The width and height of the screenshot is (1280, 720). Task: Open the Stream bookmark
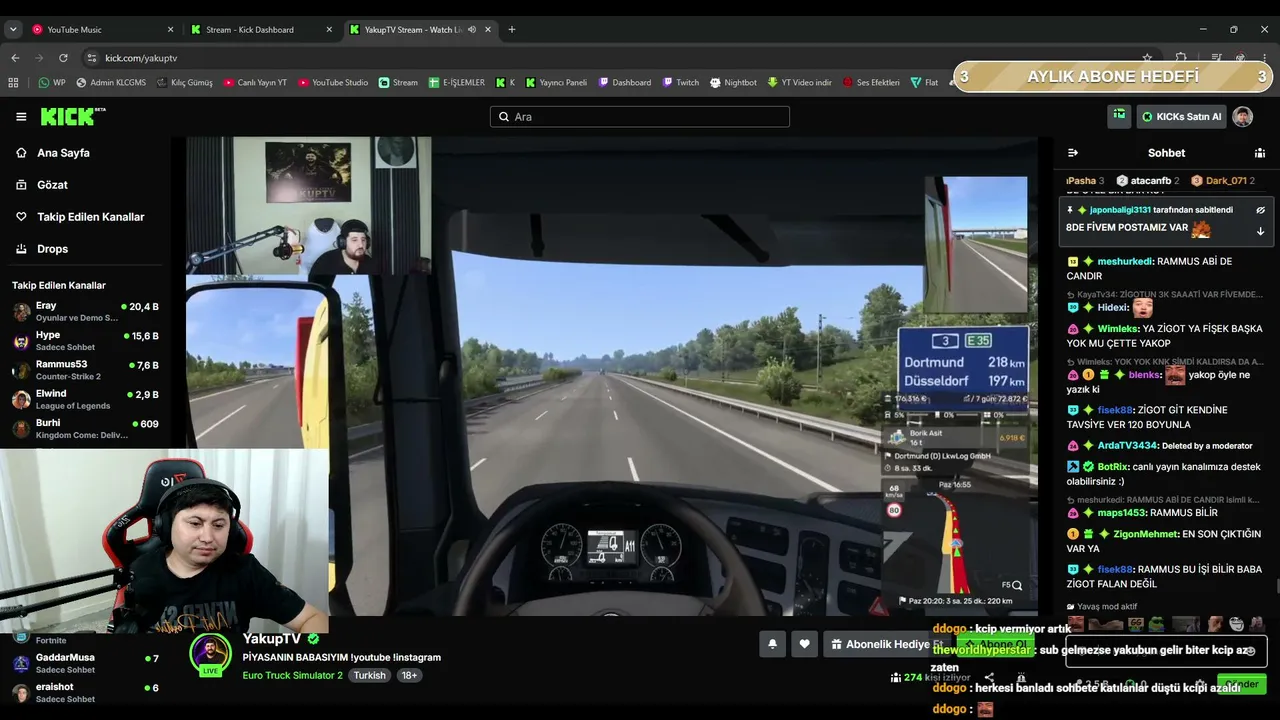tap(398, 83)
